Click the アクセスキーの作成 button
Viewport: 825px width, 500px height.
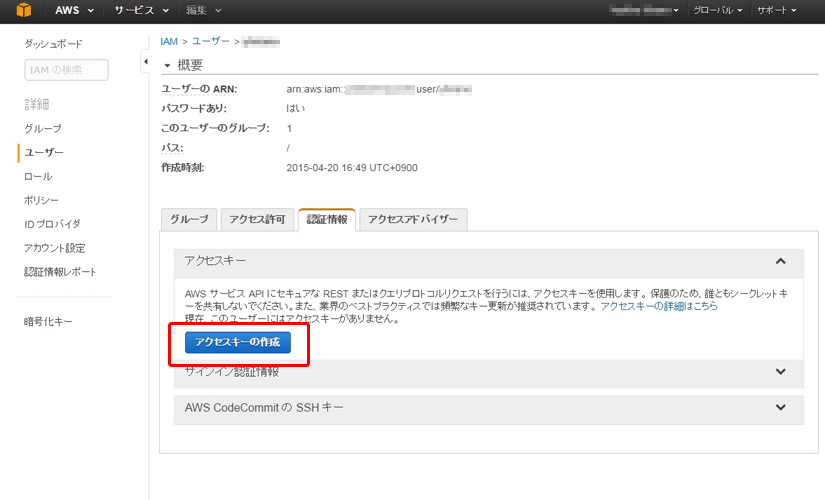[x=237, y=343]
